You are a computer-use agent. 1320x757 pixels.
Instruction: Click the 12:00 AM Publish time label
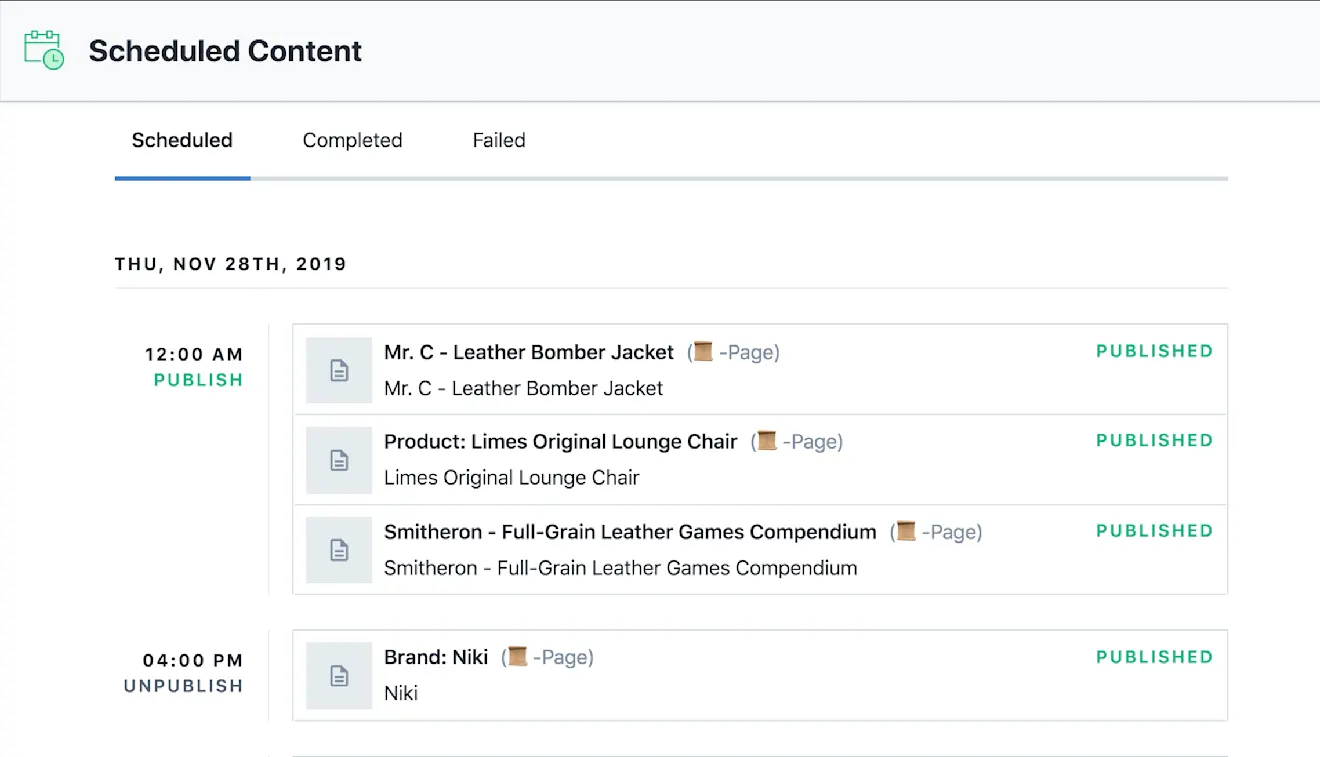point(194,355)
